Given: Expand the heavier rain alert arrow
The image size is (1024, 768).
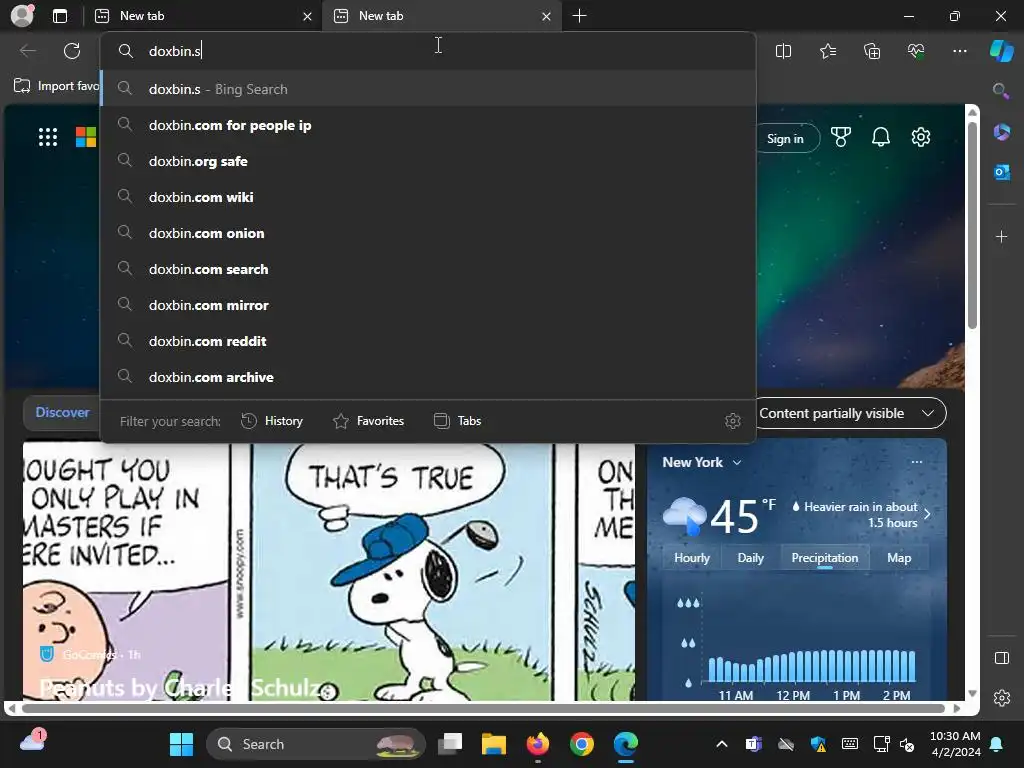Looking at the screenshot, I should pos(927,514).
